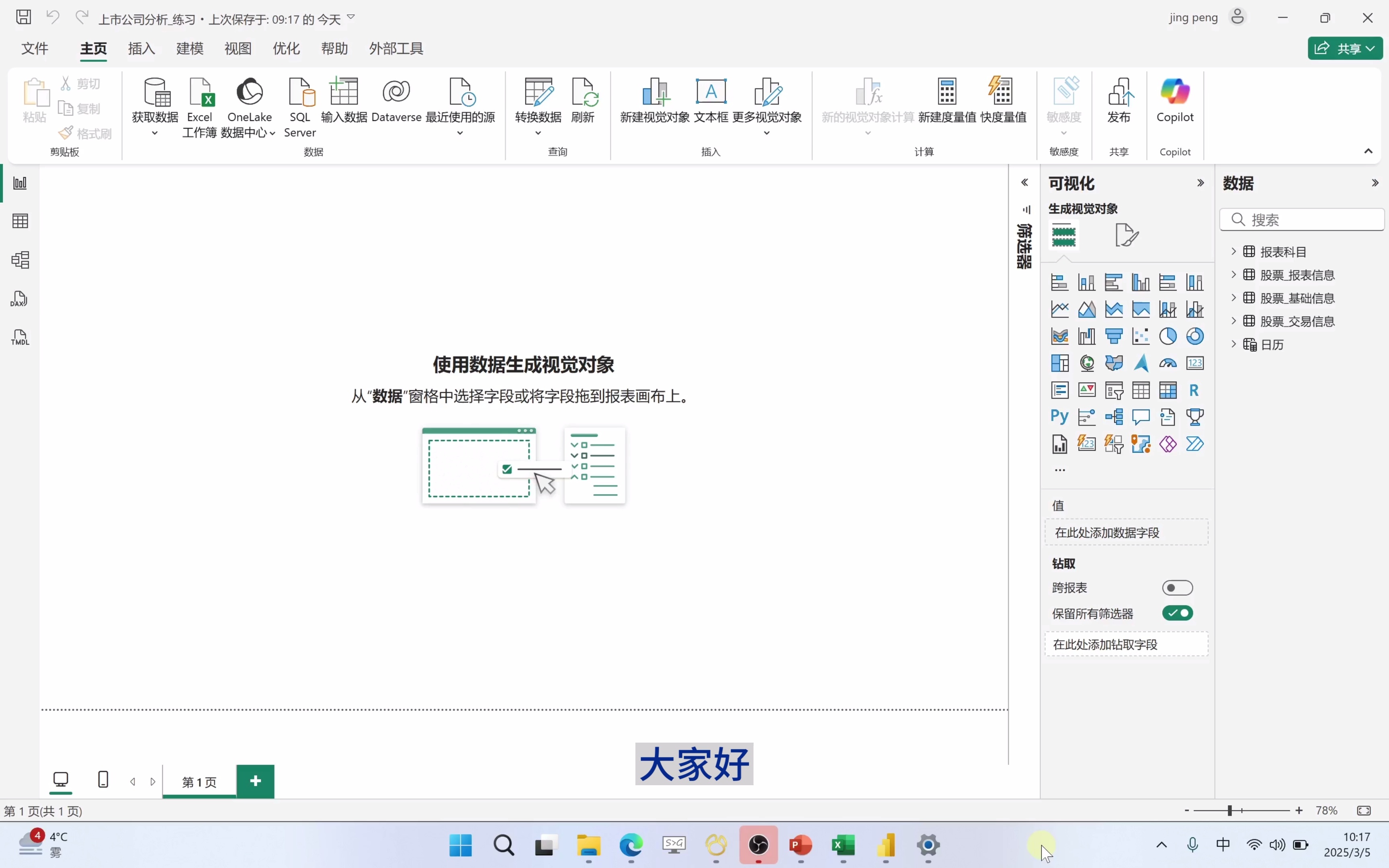Select the Python visual icon
Screen dimensions: 1389x868
(x=1059, y=416)
